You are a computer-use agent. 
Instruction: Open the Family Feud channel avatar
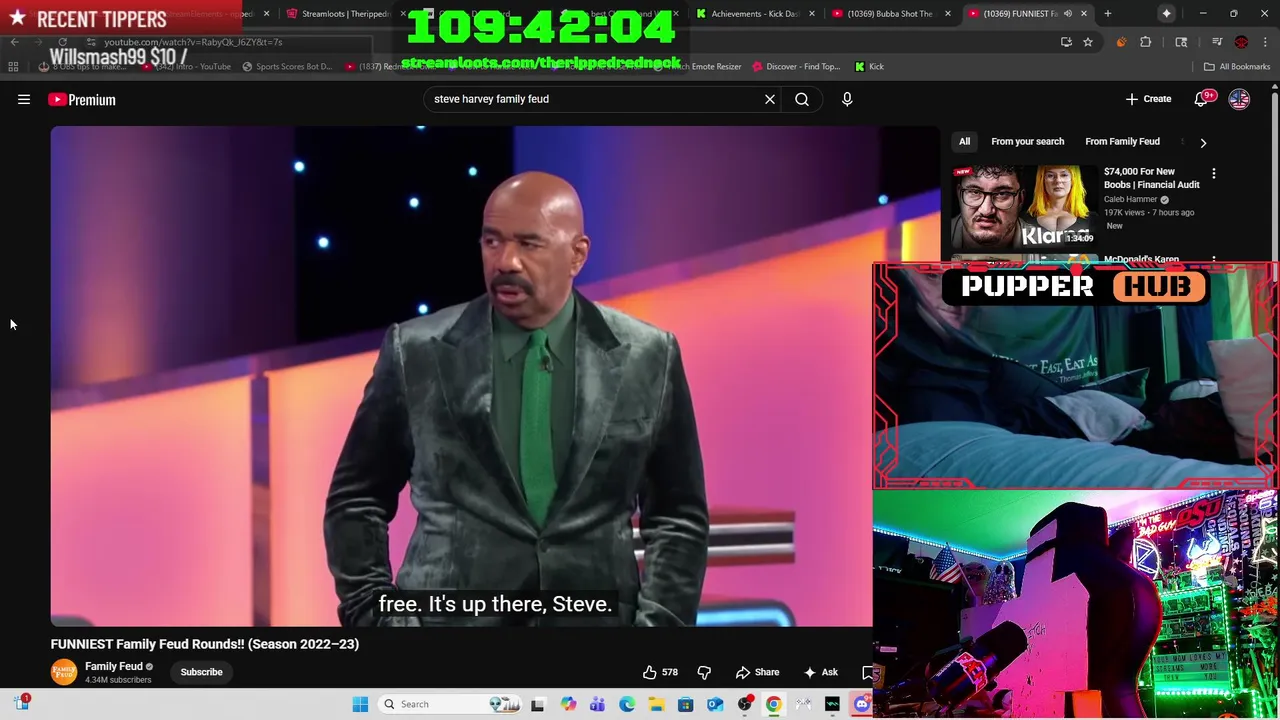tap(64, 672)
